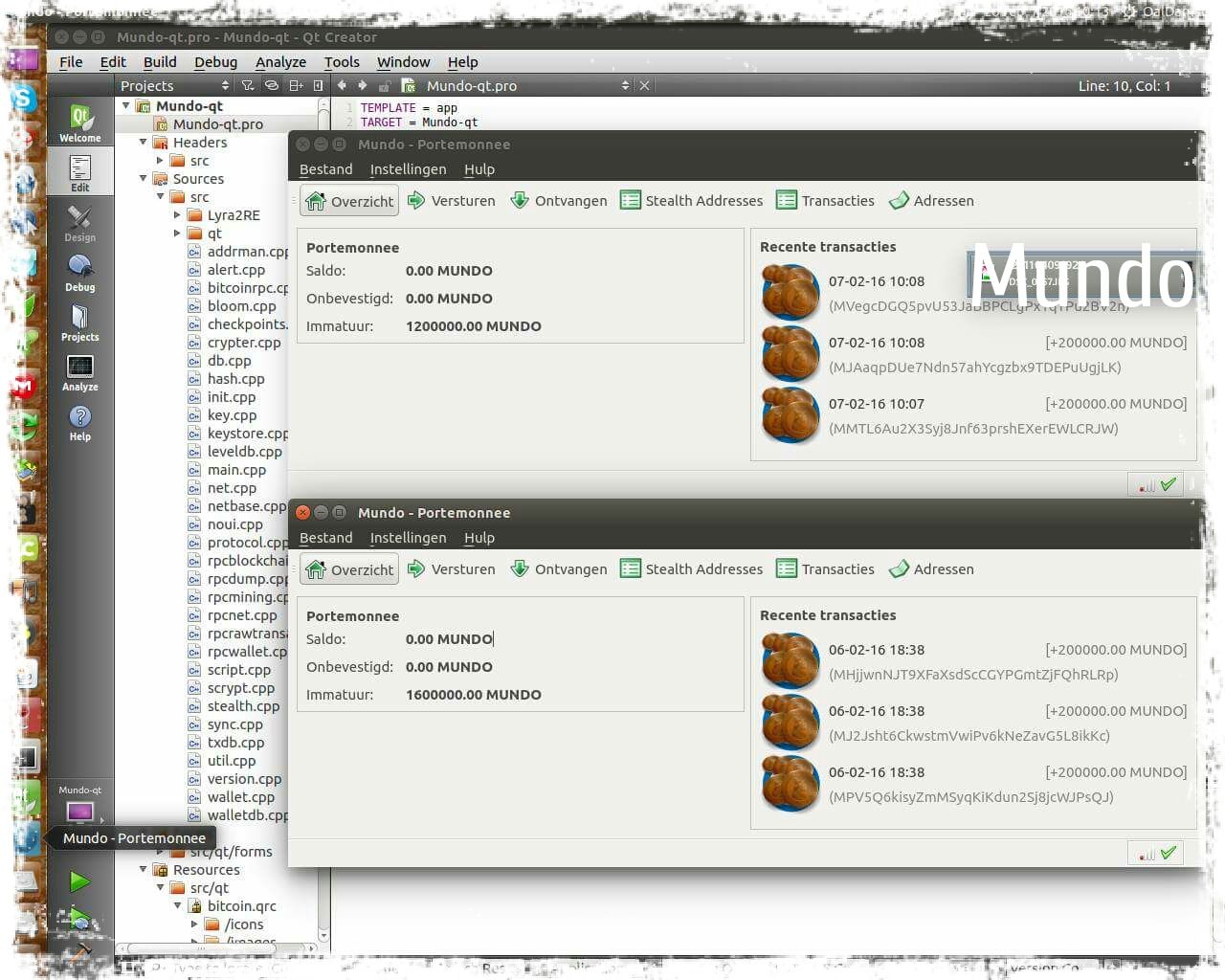Expand the qt folder under Sources
1225x980 pixels.
tap(177, 233)
